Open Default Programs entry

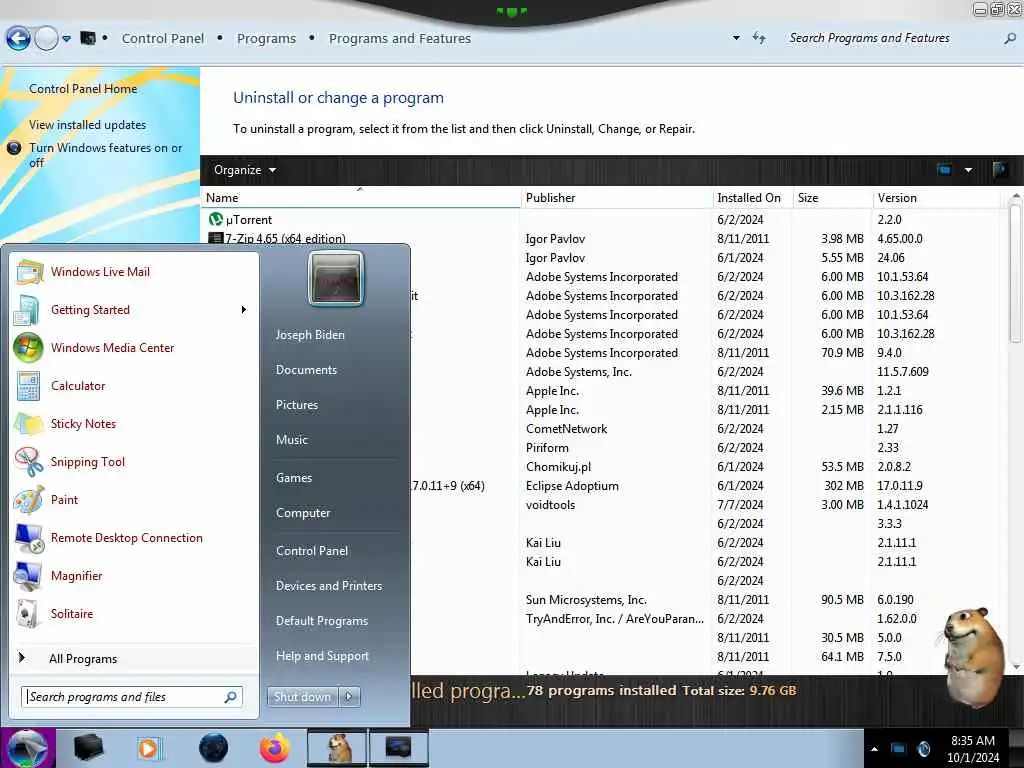pyautogui.click(x=321, y=621)
